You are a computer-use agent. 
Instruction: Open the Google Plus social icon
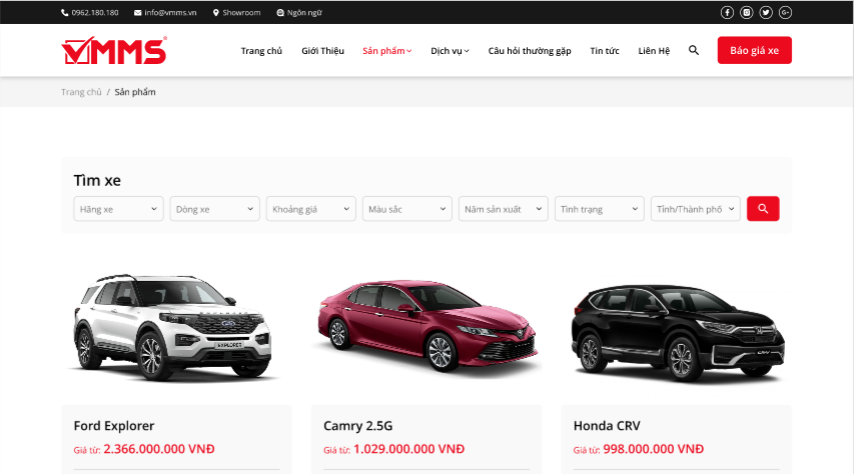786,12
